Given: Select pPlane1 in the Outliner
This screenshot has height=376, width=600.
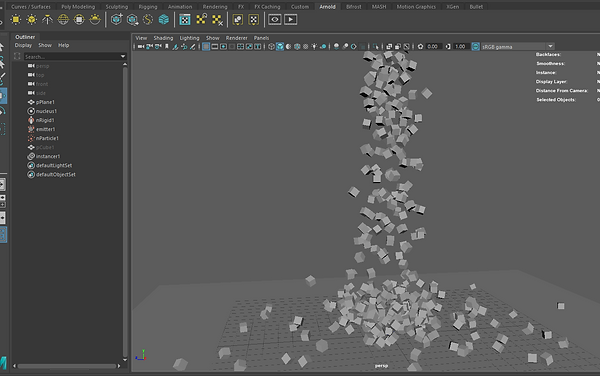Looking at the screenshot, I should 45,102.
